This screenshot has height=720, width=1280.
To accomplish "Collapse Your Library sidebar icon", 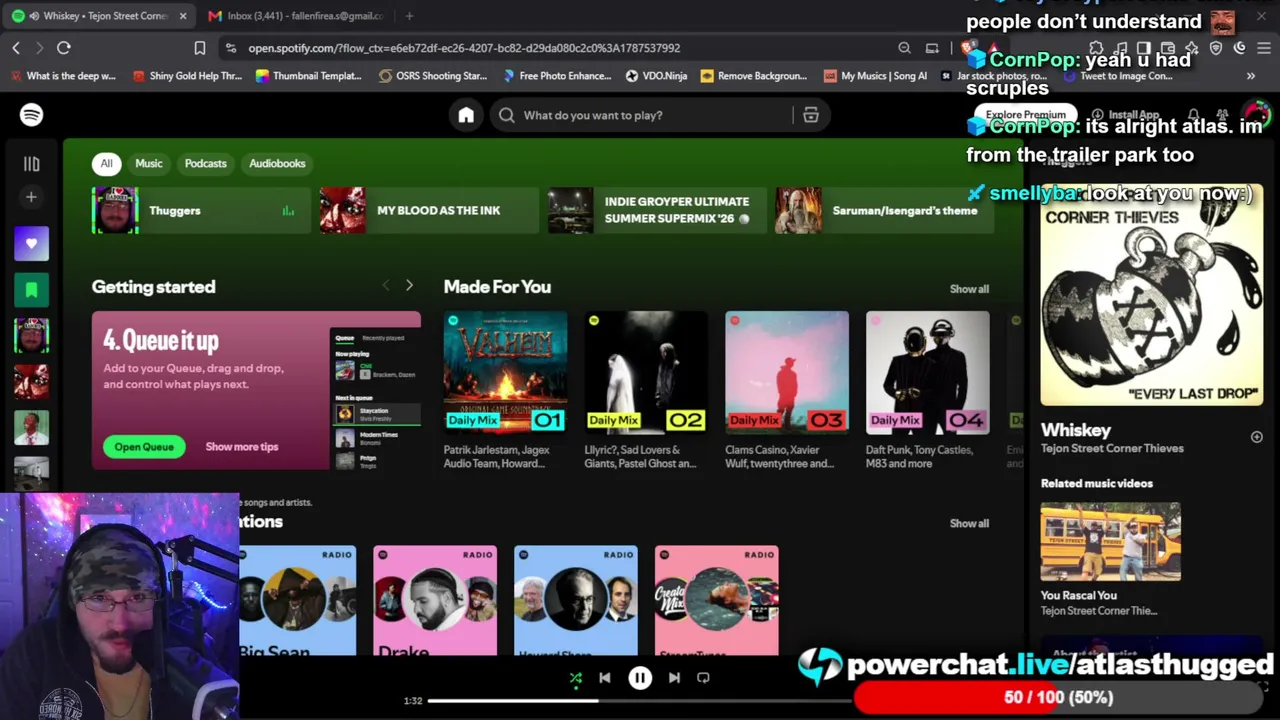I will (31, 163).
